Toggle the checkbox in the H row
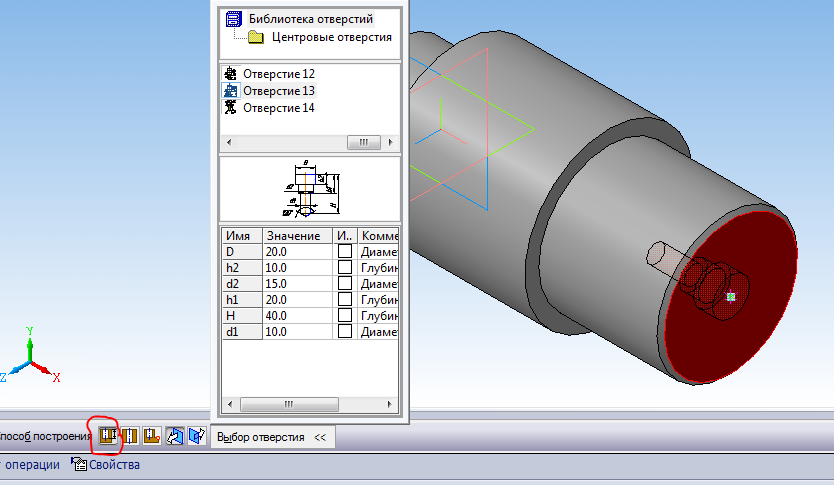 (345, 316)
